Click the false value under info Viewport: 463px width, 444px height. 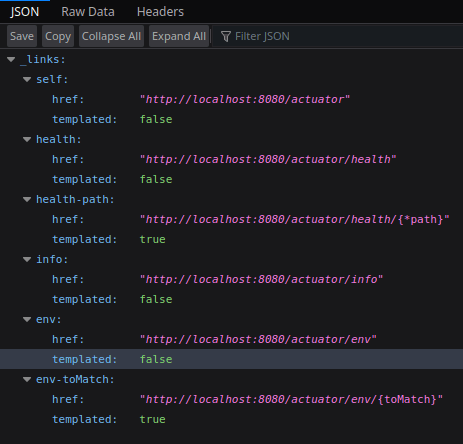click(156, 299)
